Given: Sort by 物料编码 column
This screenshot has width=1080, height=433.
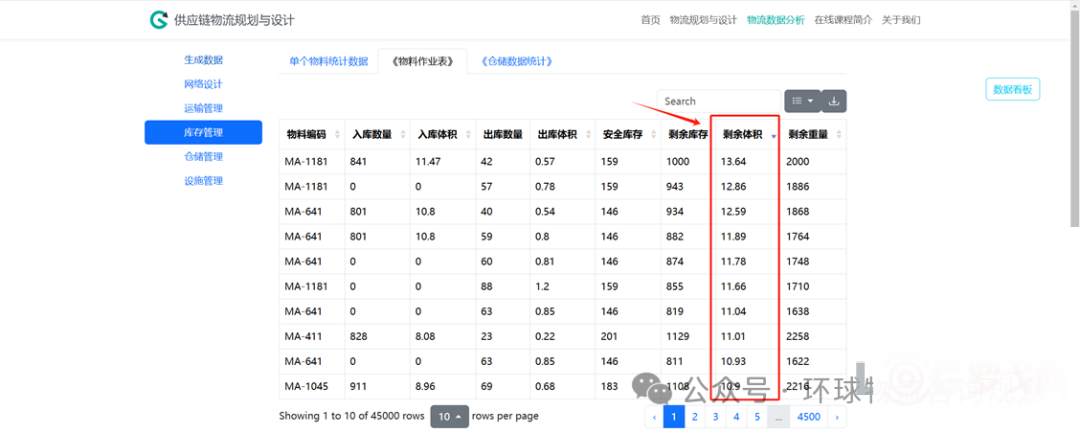Looking at the screenshot, I should (312, 135).
